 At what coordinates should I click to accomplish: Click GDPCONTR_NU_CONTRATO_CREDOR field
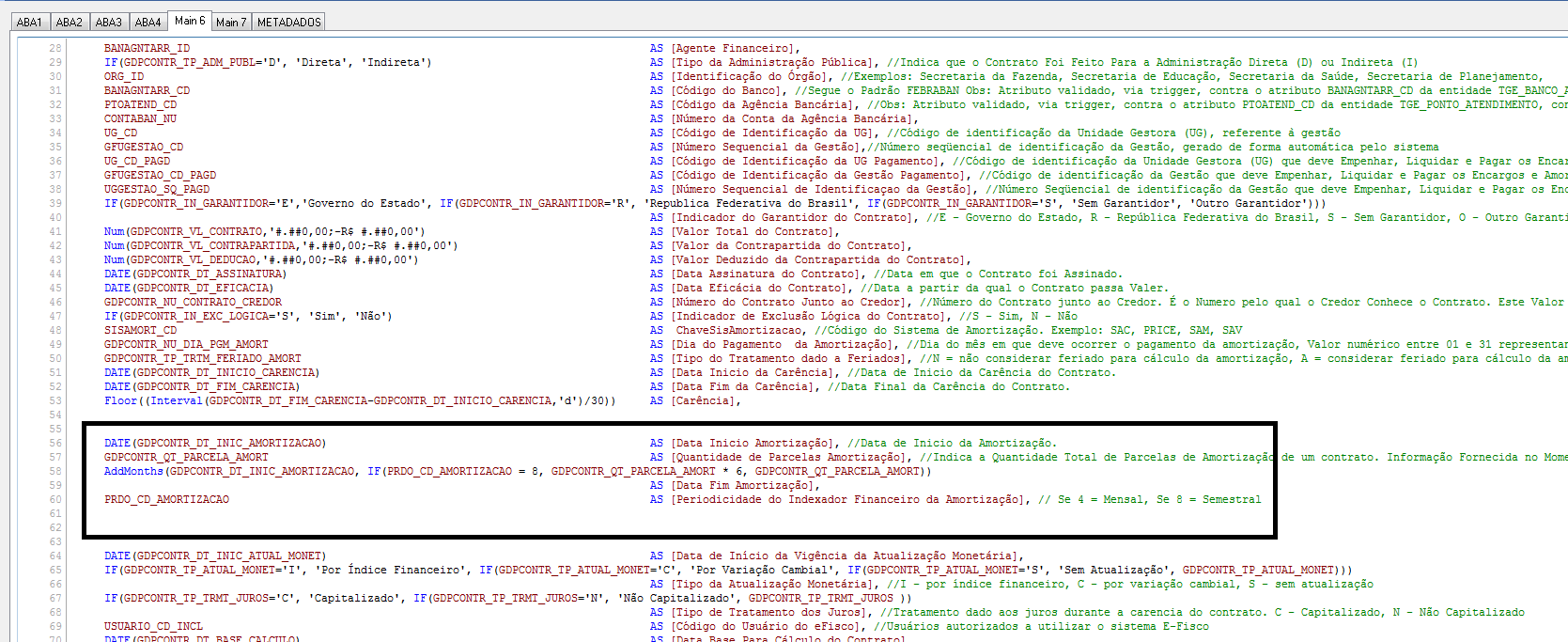click(193, 302)
